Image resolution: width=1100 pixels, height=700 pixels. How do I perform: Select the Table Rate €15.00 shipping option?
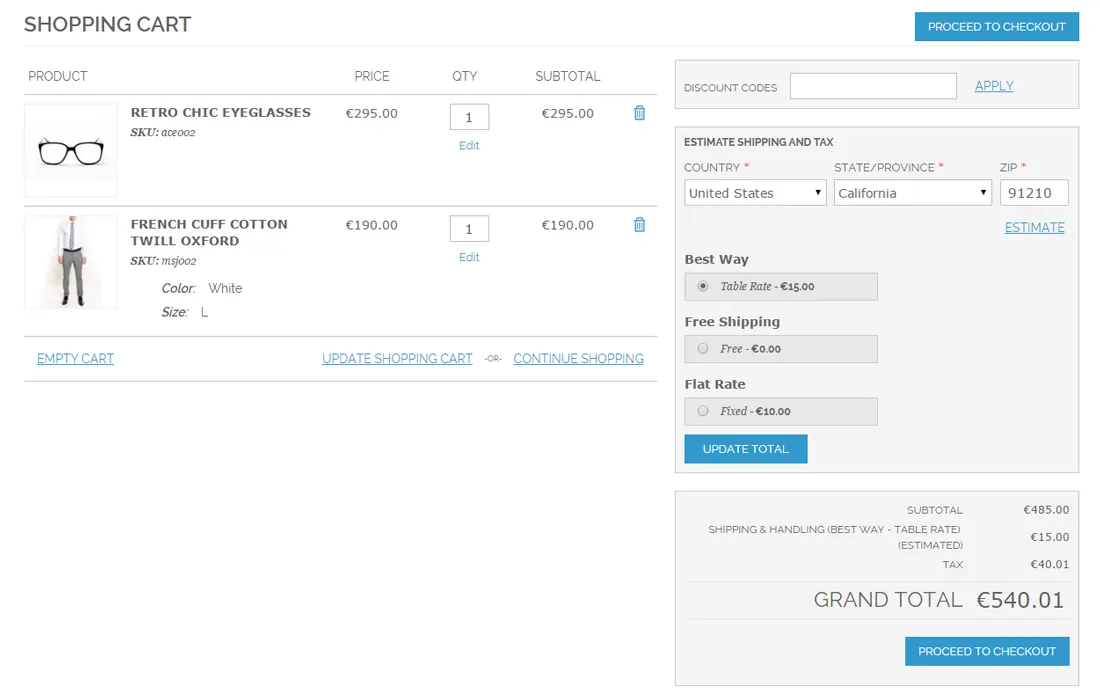(703, 286)
